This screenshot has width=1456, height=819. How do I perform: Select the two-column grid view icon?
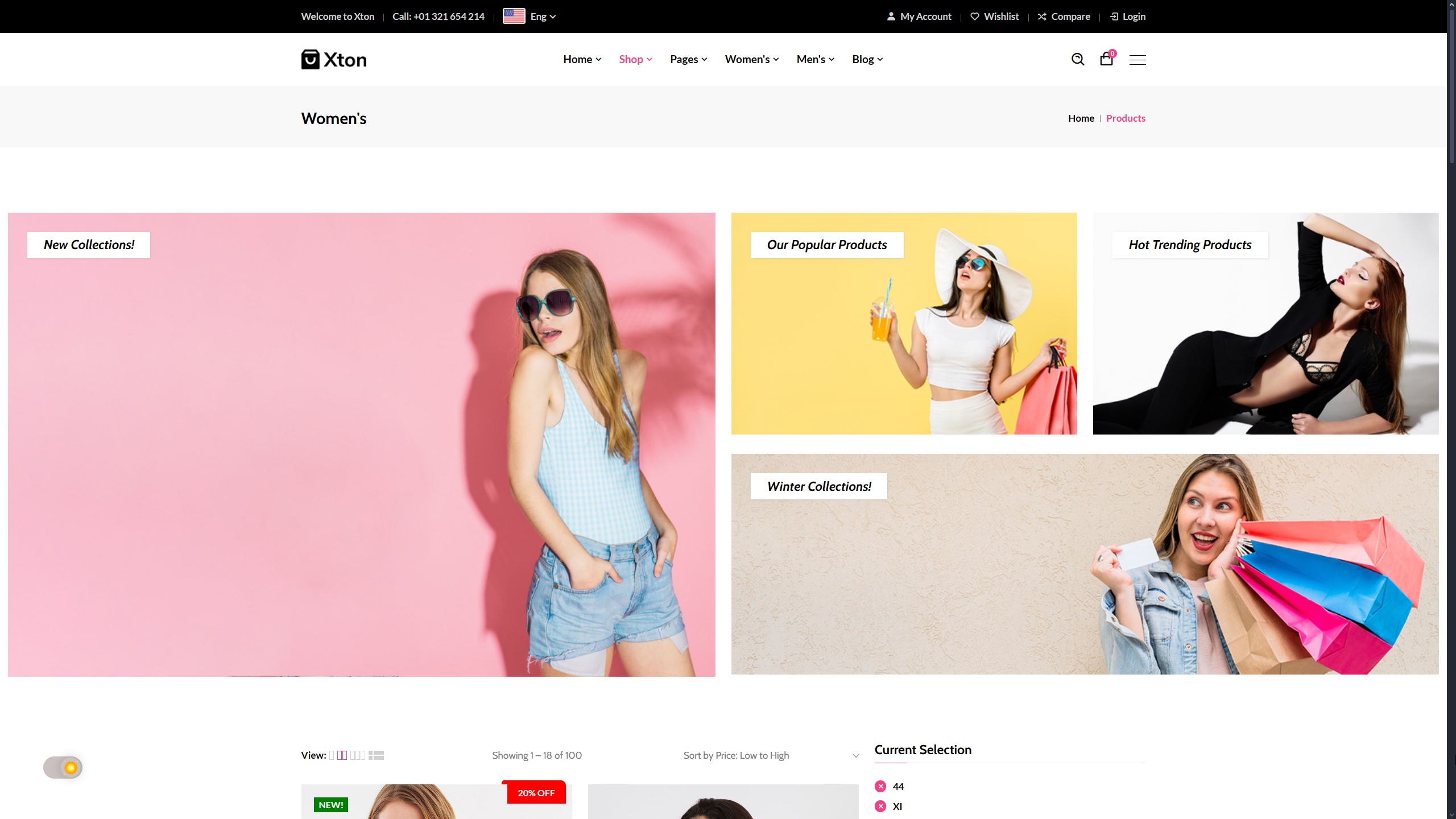pyautogui.click(x=342, y=755)
